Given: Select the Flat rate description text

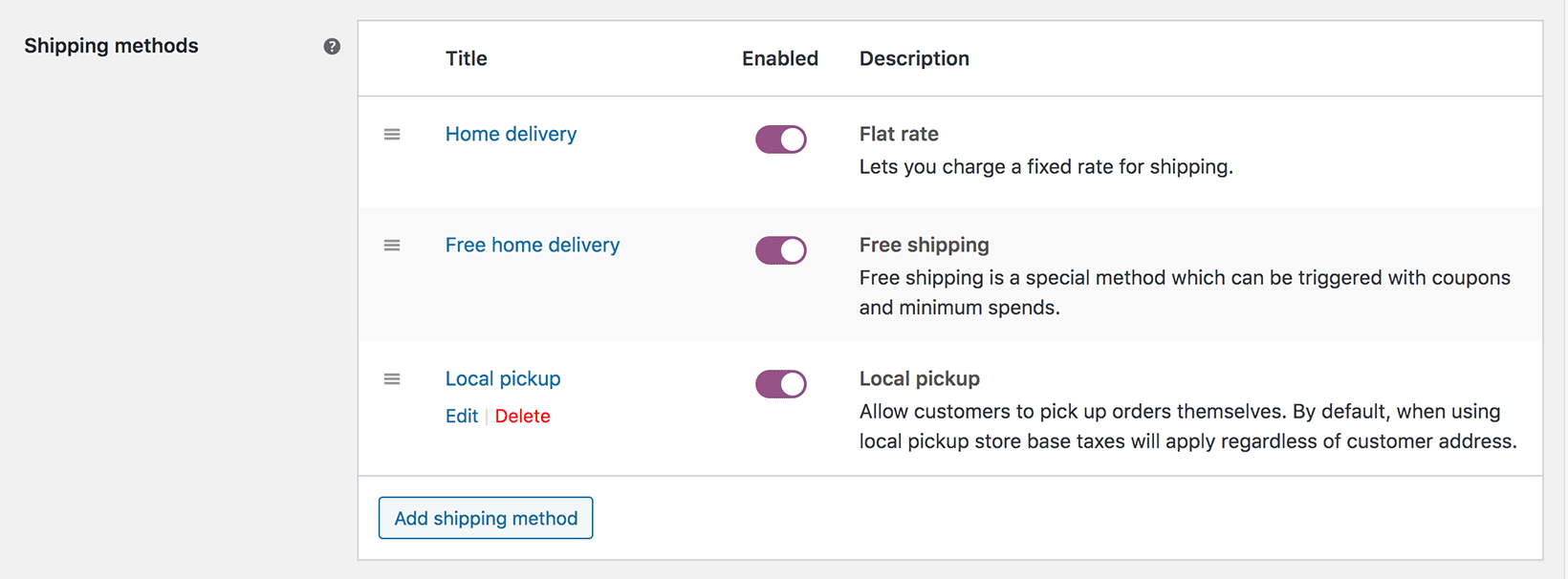Looking at the screenshot, I should point(1046,166).
